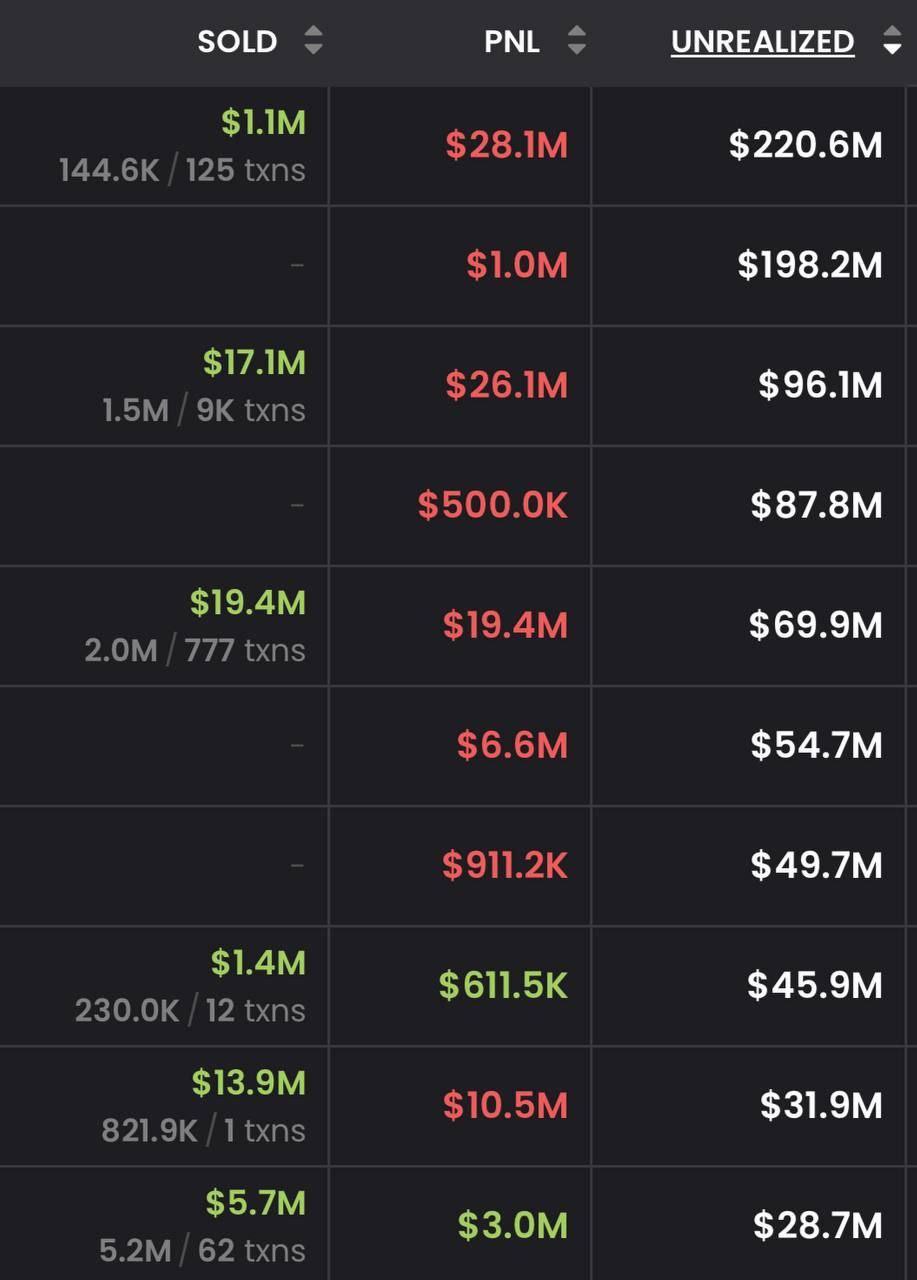
Task: Select the $19.4M PNL cell
Action: click(505, 626)
